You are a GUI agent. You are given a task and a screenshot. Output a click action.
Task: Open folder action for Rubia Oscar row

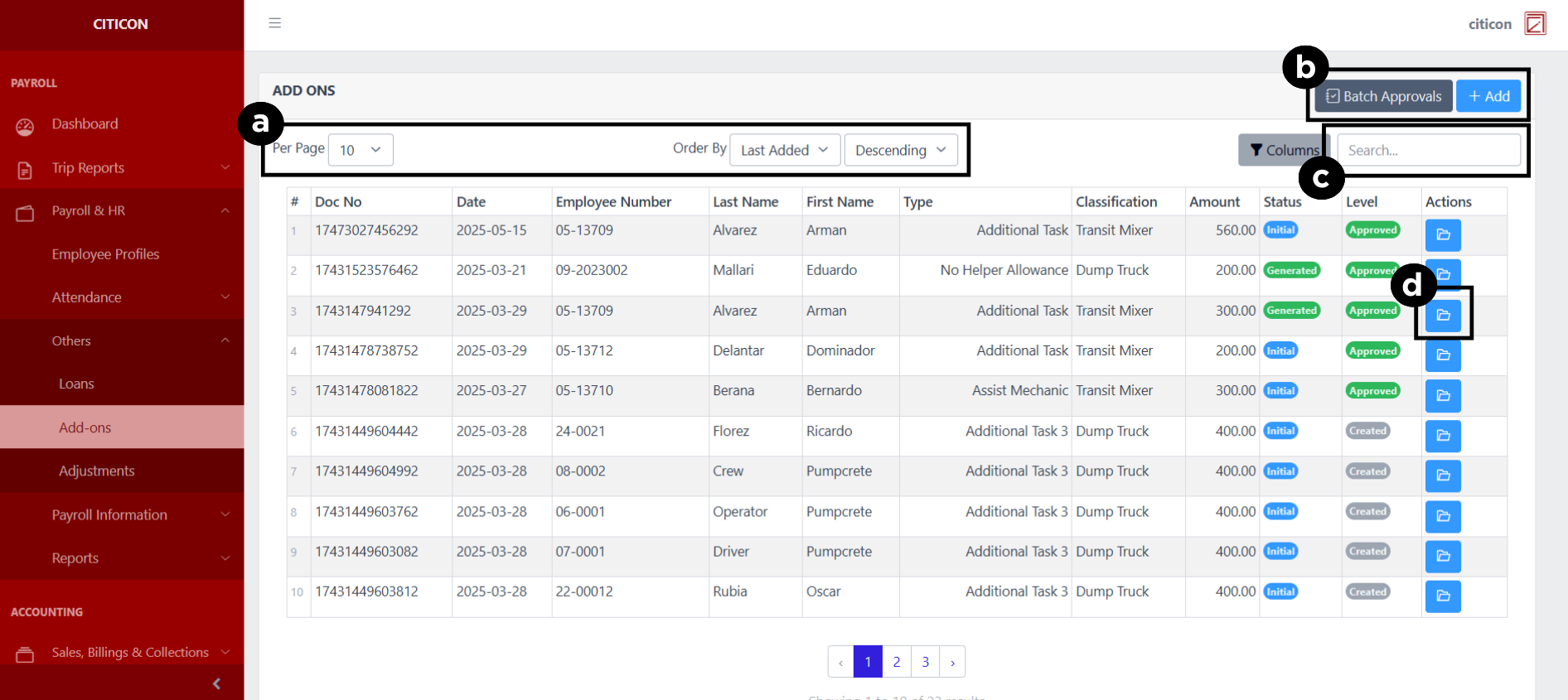pyautogui.click(x=1442, y=596)
